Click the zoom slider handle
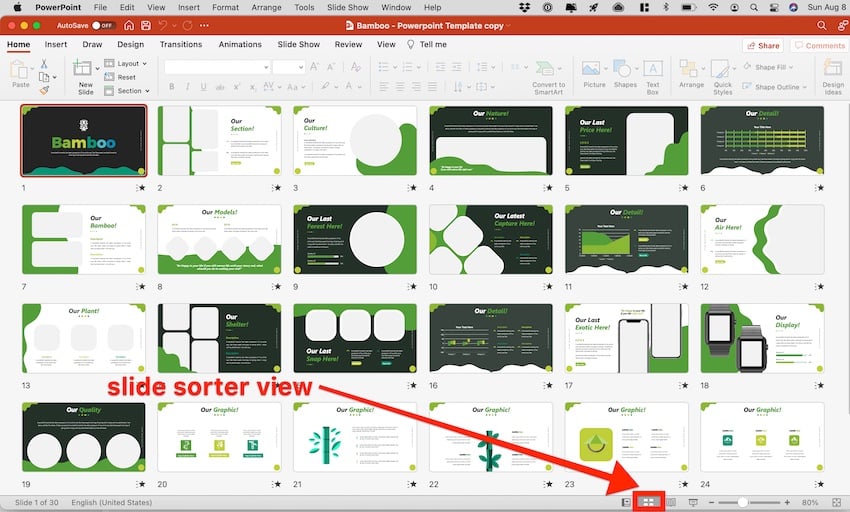 [743, 502]
